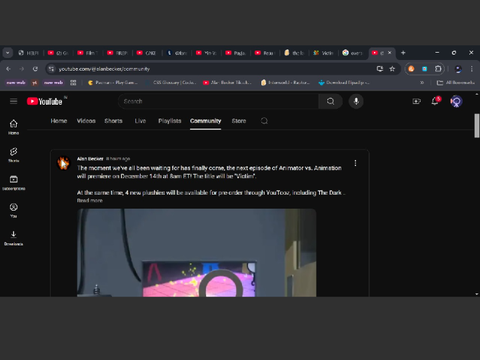This screenshot has width=480, height=360.
Task: Open the three-dot menu on Alan Becker's post
Action: point(355,163)
